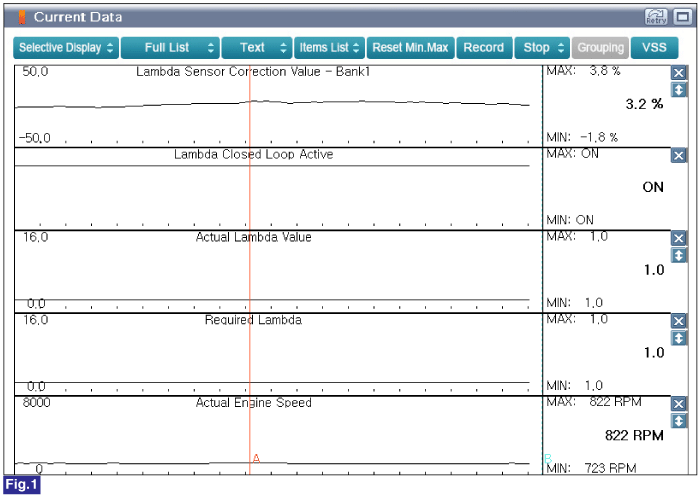The height and width of the screenshot is (497, 700).
Task: Click the 8000 axis label on engine speed
Action: 37,403
